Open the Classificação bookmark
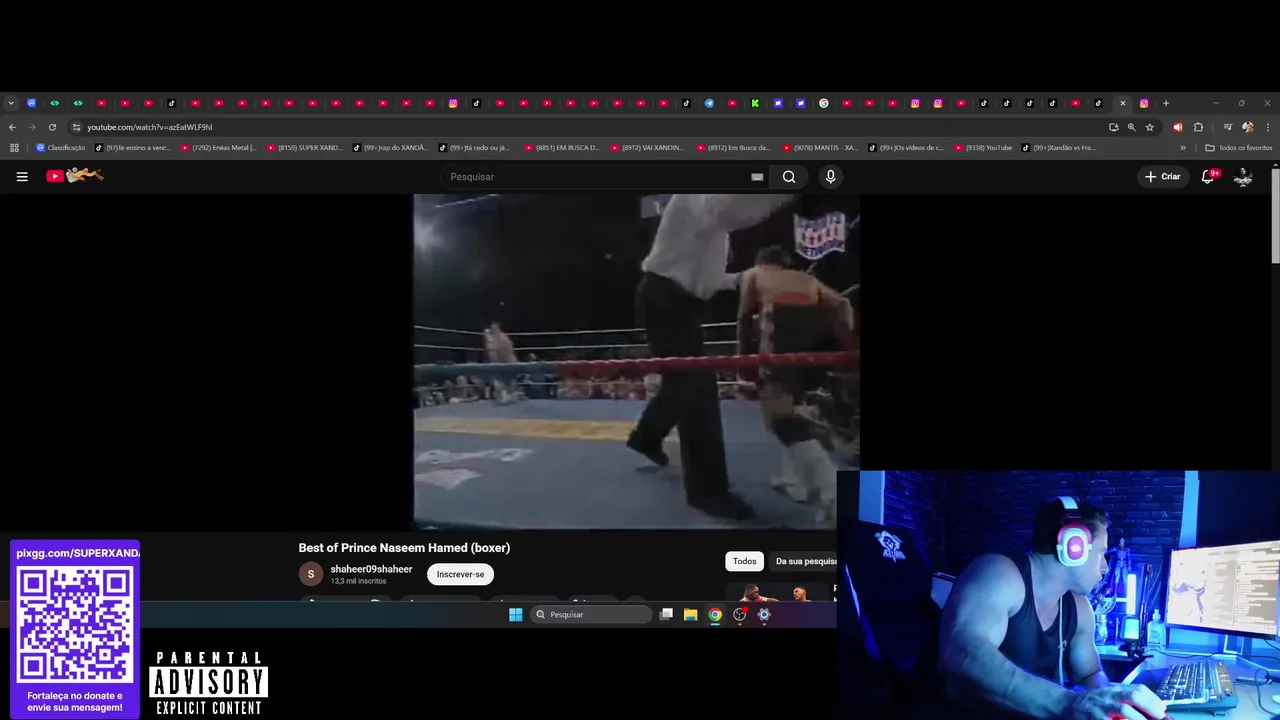The width and height of the screenshot is (1280, 720). point(60,148)
